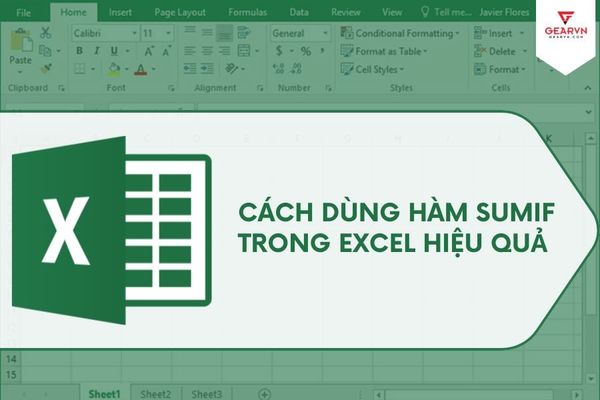Open Cell Styles gallery
Screen dimensions: 600x400
click(x=372, y=69)
